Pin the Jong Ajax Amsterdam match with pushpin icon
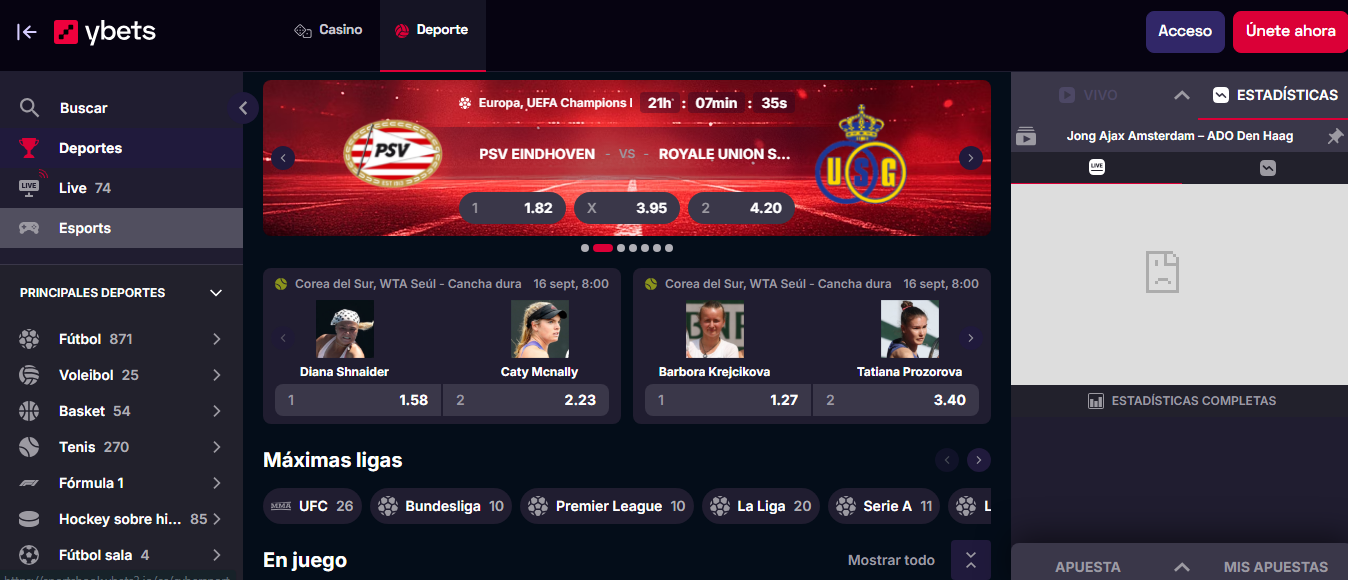1348x580 pixels. tap(1335, 137)
